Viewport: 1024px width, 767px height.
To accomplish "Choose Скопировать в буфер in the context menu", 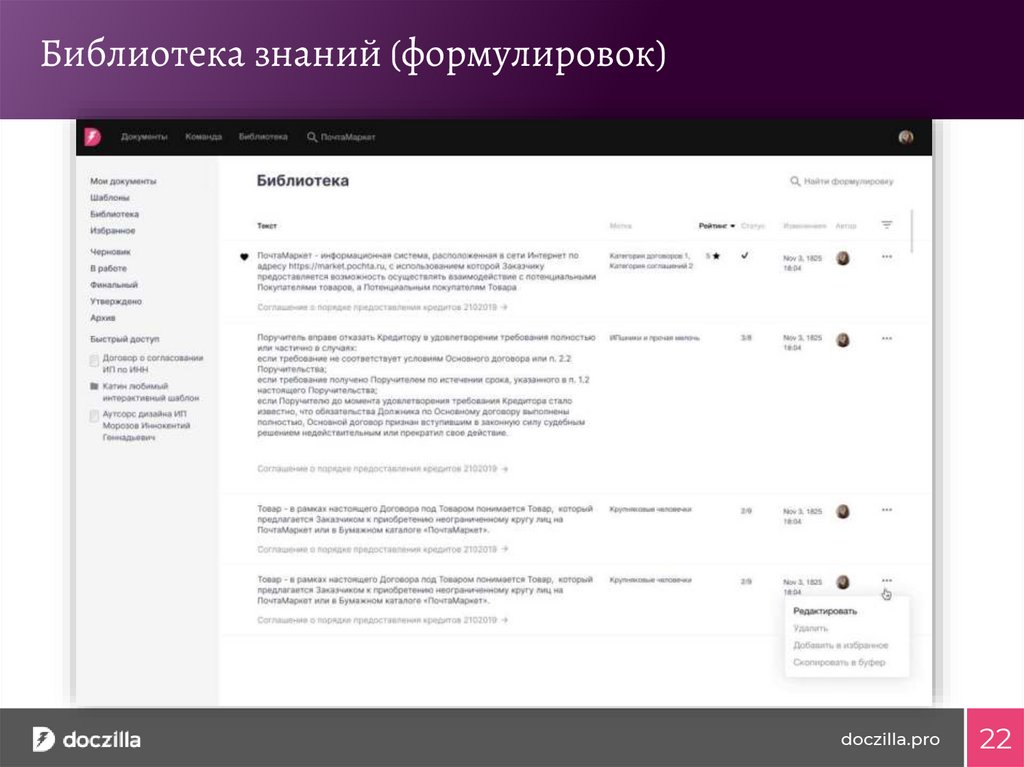I will click(839, 662).
